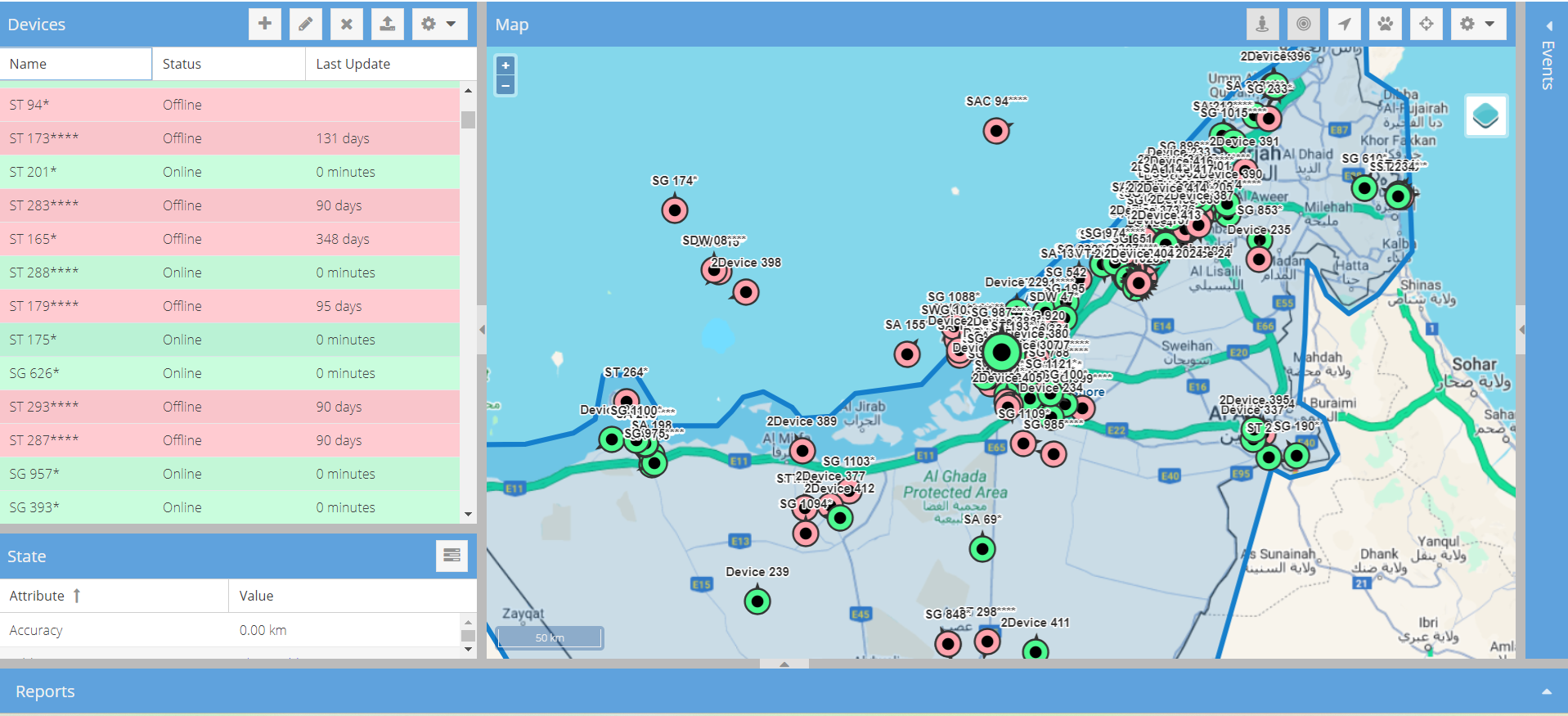This screenshot has height=716, width=1568.
Task: Select device row SG 393*
Action: (x=230, y=507)
